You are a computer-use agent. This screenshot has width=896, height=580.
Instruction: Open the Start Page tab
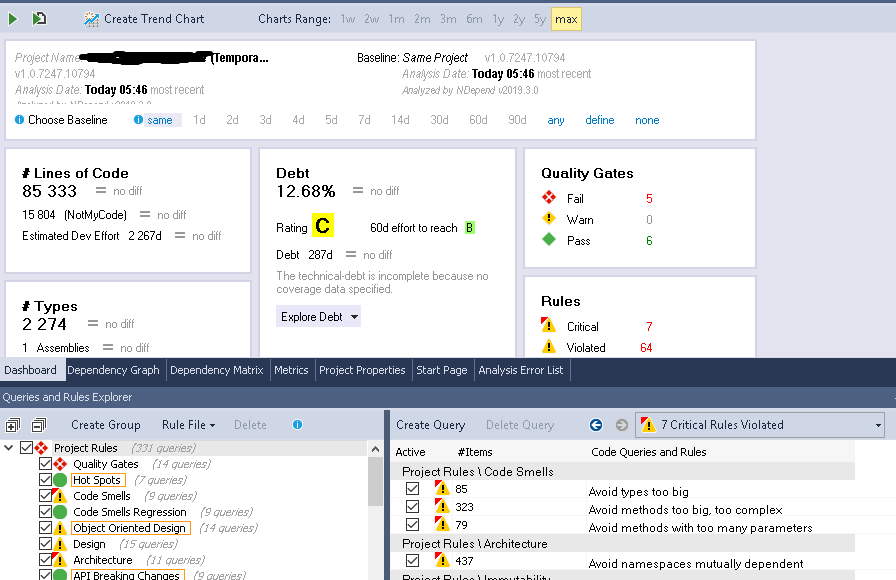(442, 370)
